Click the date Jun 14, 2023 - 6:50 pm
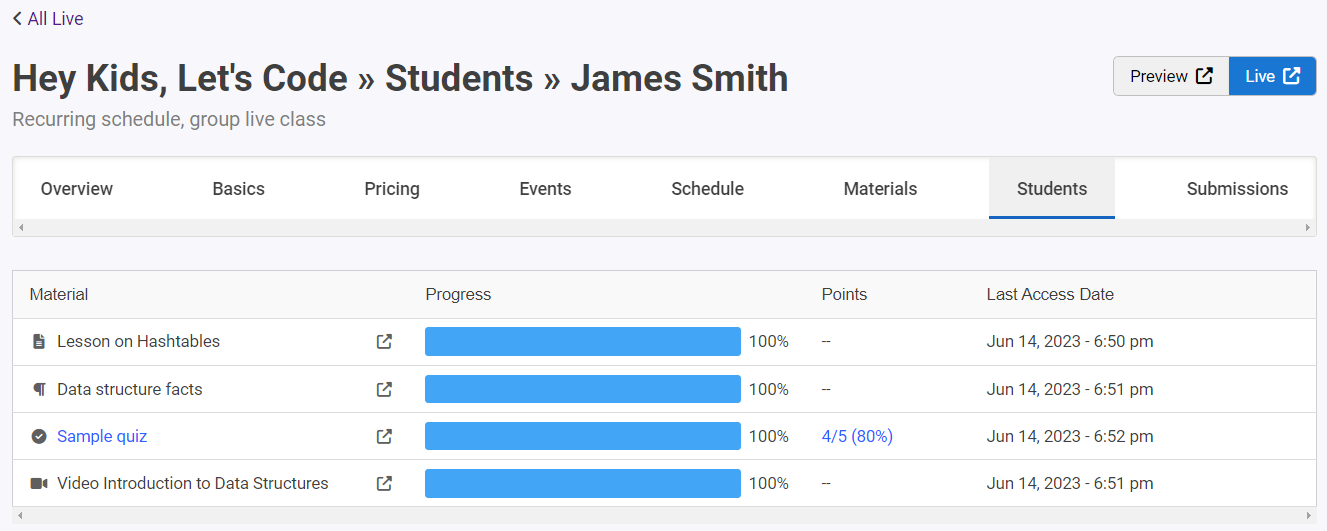Screen dimensions: 1327x531 coord(1070,342)
